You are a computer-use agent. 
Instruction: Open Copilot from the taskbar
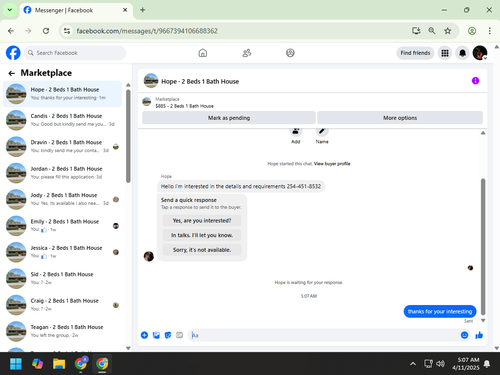click(x=37, y=364)
